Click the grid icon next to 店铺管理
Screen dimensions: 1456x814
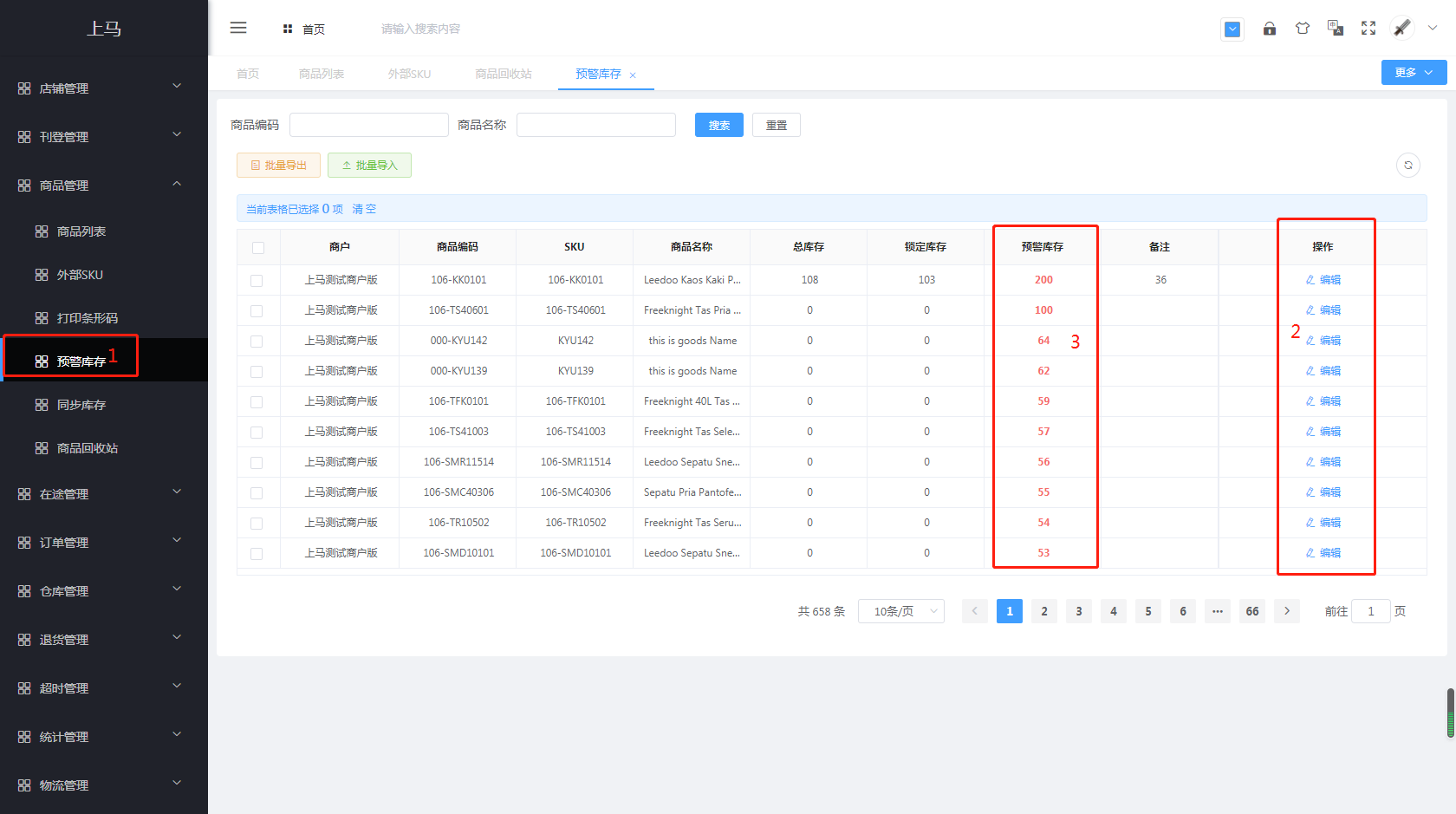[24, 88]
